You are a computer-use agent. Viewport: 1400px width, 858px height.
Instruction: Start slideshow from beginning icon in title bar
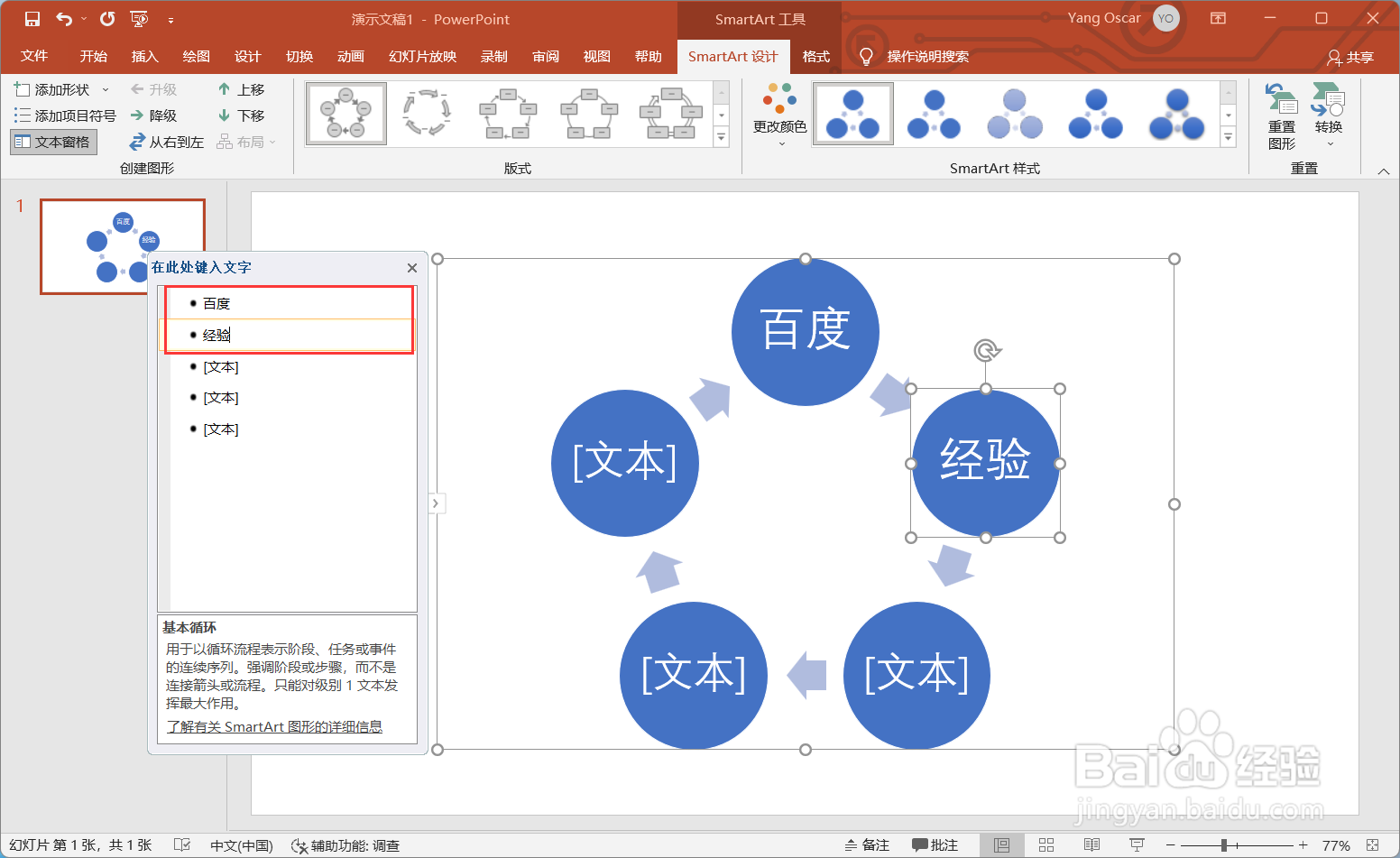pyautogui.click(x=139, y=19)
